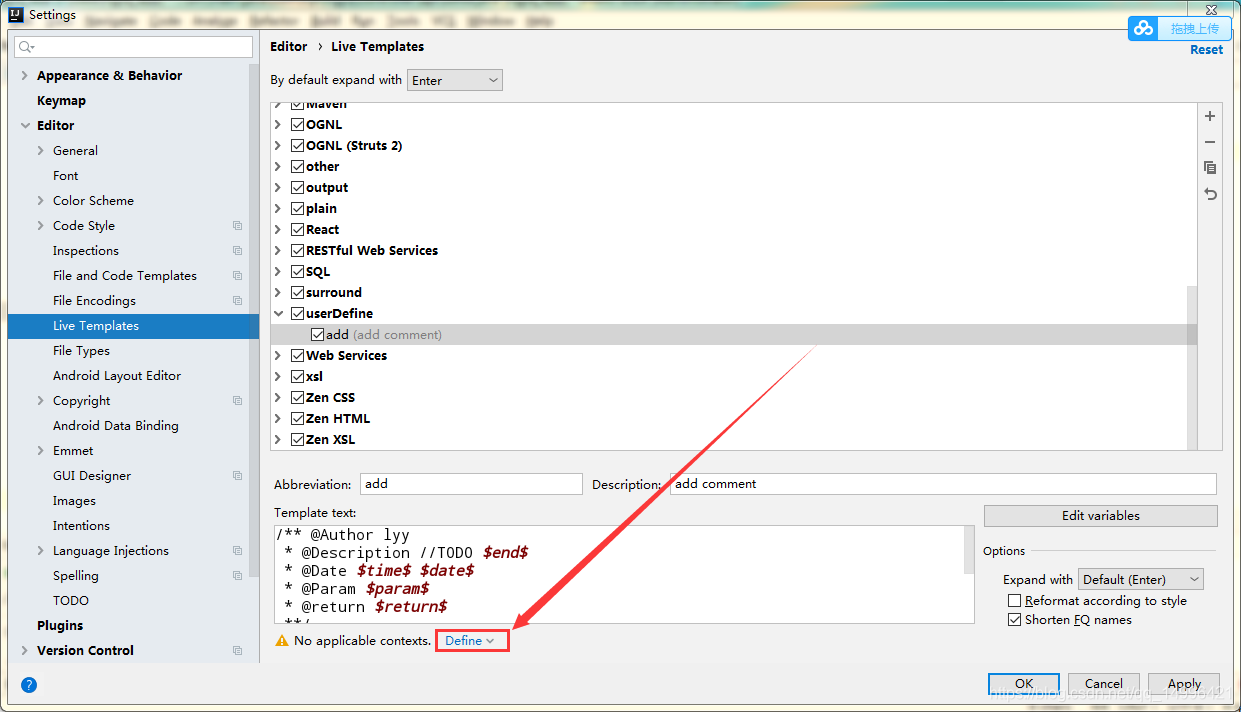Enable Reformat according to style
The height and width of the screenshot is (712, 1241).
coord(1015,601)
